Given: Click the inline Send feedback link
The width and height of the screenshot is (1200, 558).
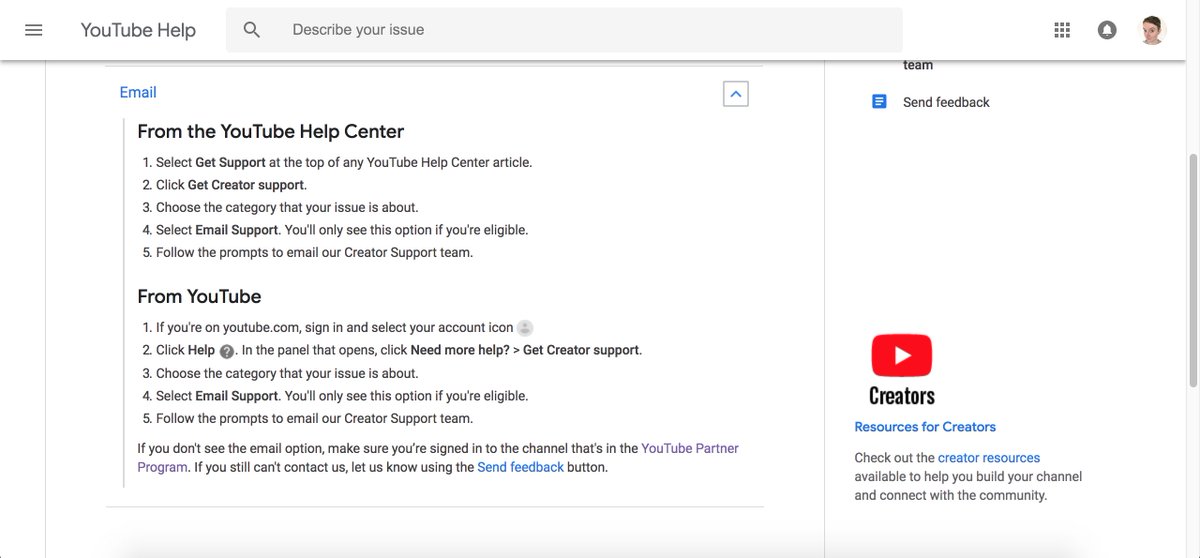Looking at the screenshot, I should 520,467.
